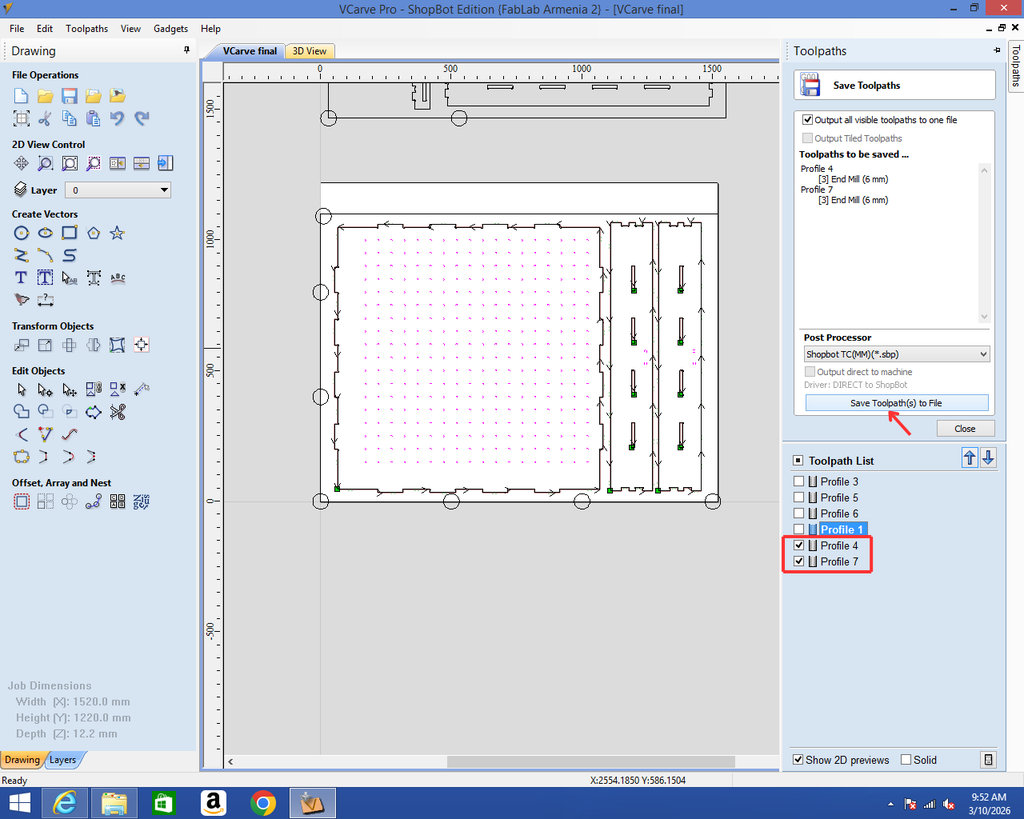Open Job Setup icon under File Operations
The image size is (1024, 819).
coord(21,118)
